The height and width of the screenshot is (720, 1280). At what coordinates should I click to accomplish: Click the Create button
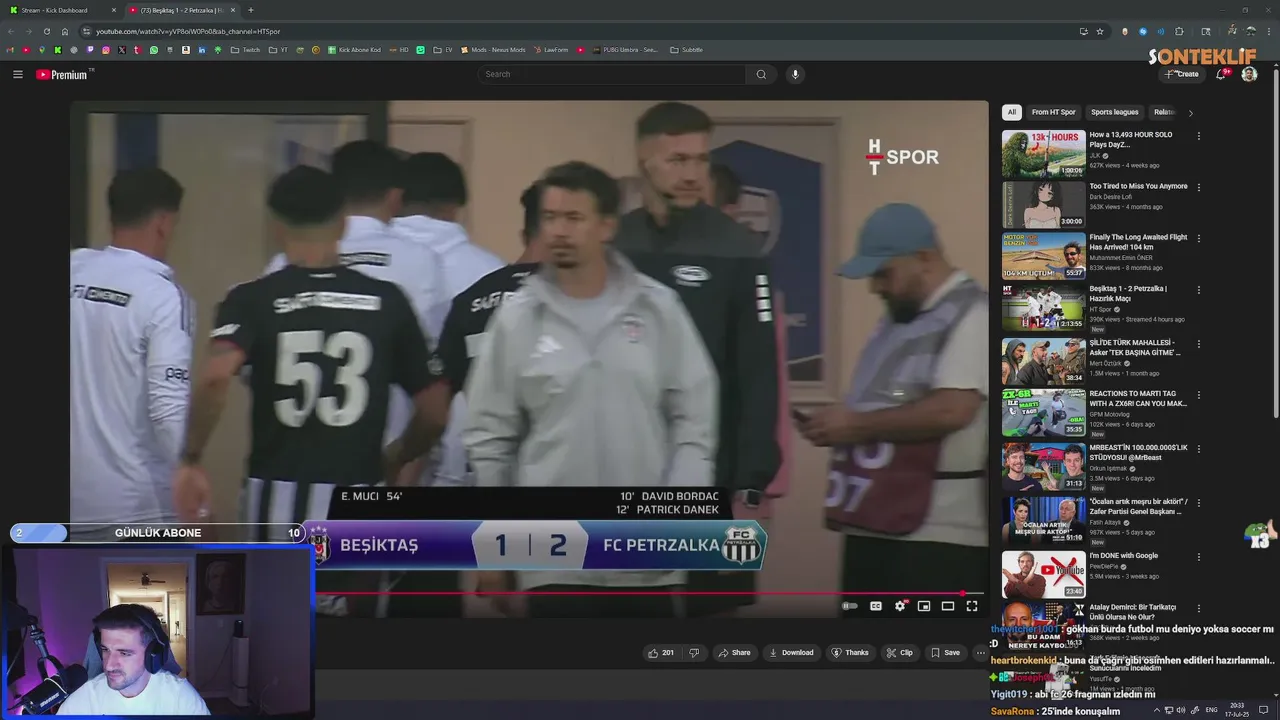(1182, 74)
